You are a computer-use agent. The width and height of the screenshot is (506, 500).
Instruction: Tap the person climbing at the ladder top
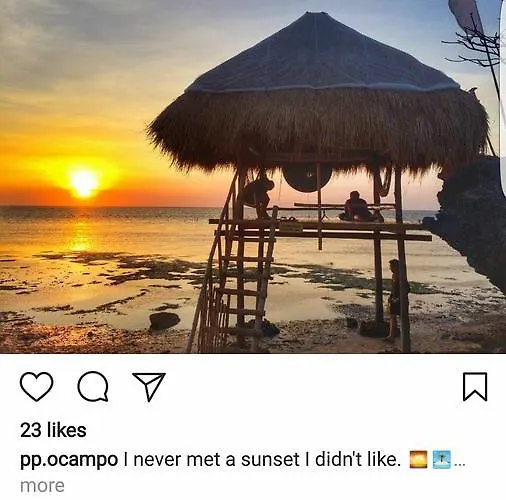[259, 197]
